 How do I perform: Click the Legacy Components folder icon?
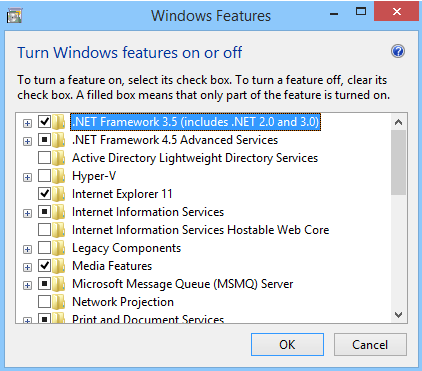[x=59, y=248]
